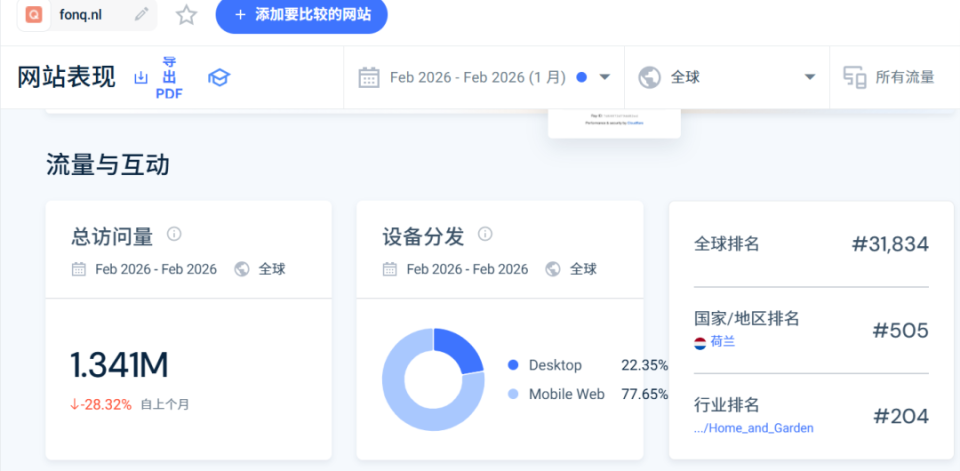Download the 网站表现 report icon

pyautogui.click(x=141, y=78)
